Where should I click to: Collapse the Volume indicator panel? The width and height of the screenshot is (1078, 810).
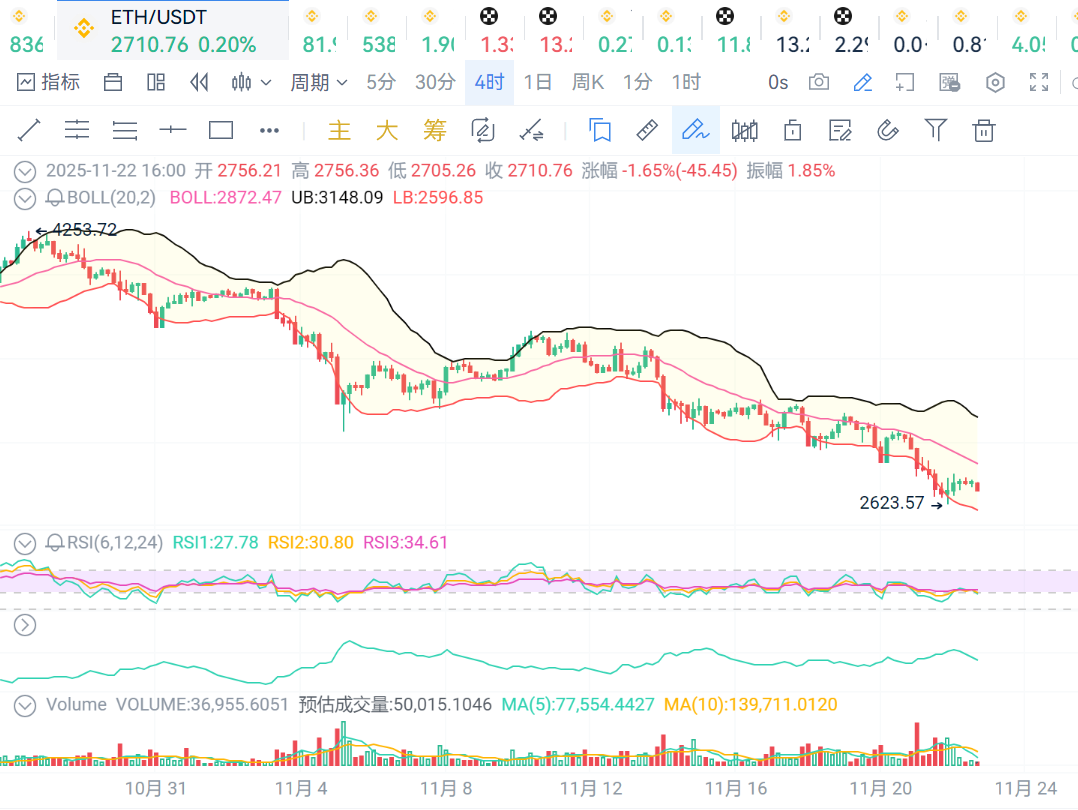click(x=25, y=705)
